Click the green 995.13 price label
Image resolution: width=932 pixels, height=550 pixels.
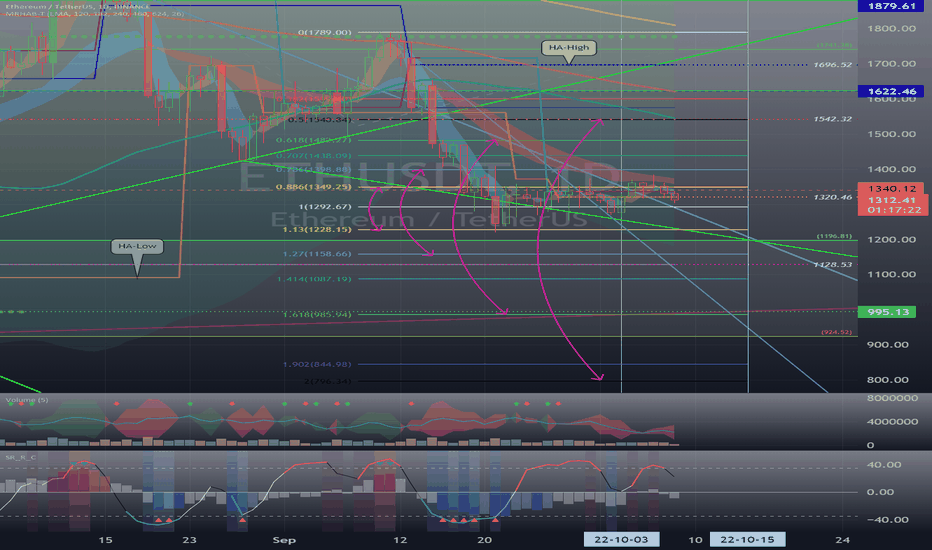pos(887,312)
